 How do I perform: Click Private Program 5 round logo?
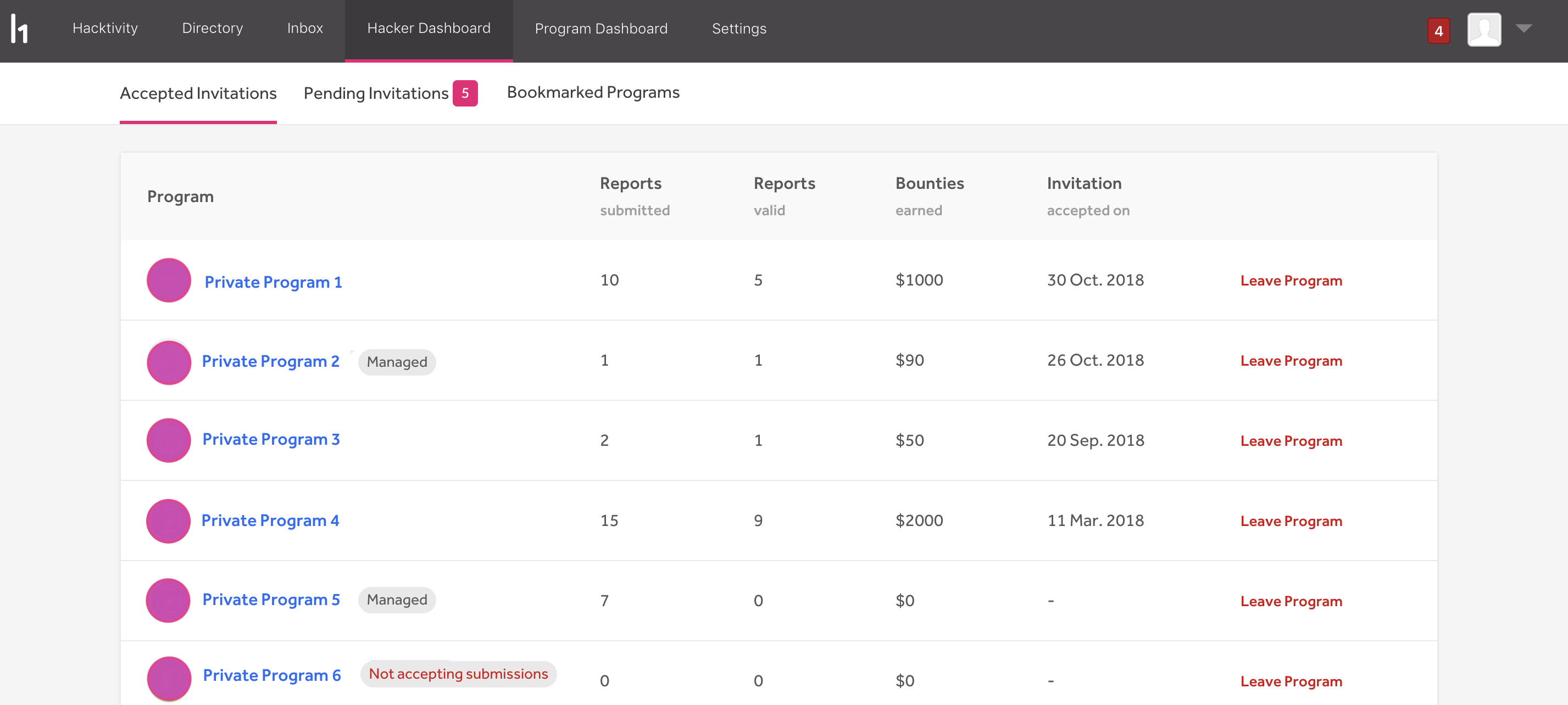pos(168,600)
